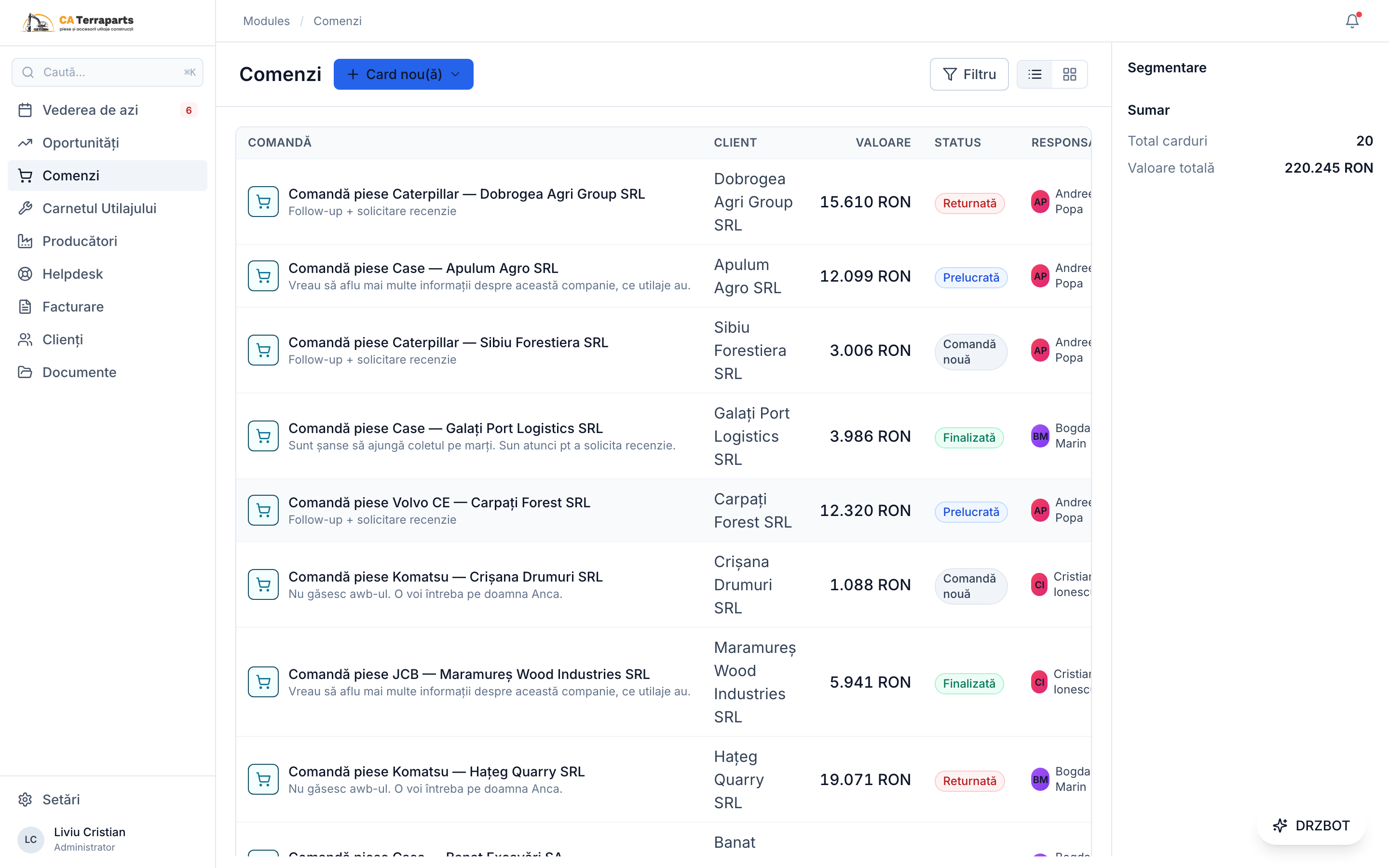This screenshot has height=868, width=1389.
Task: Open the notifications bell
Action: click(1352, 21)
